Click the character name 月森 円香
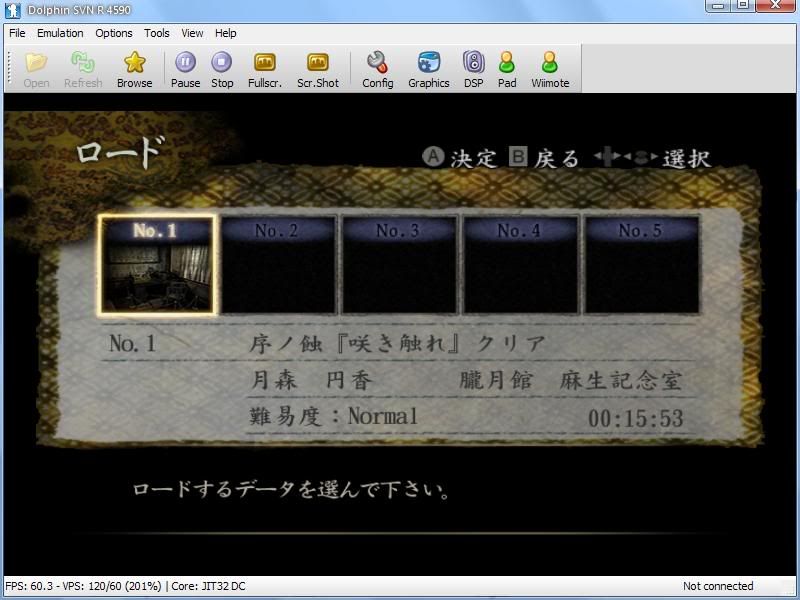 (312, 381)
